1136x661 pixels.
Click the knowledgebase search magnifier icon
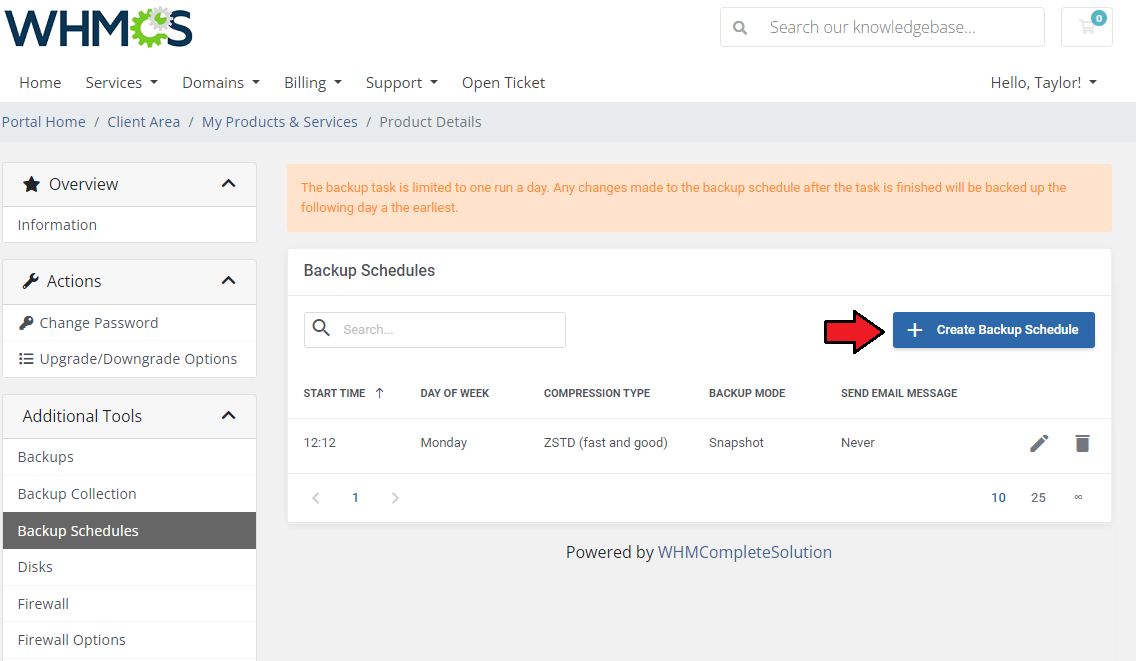point(740,28)
